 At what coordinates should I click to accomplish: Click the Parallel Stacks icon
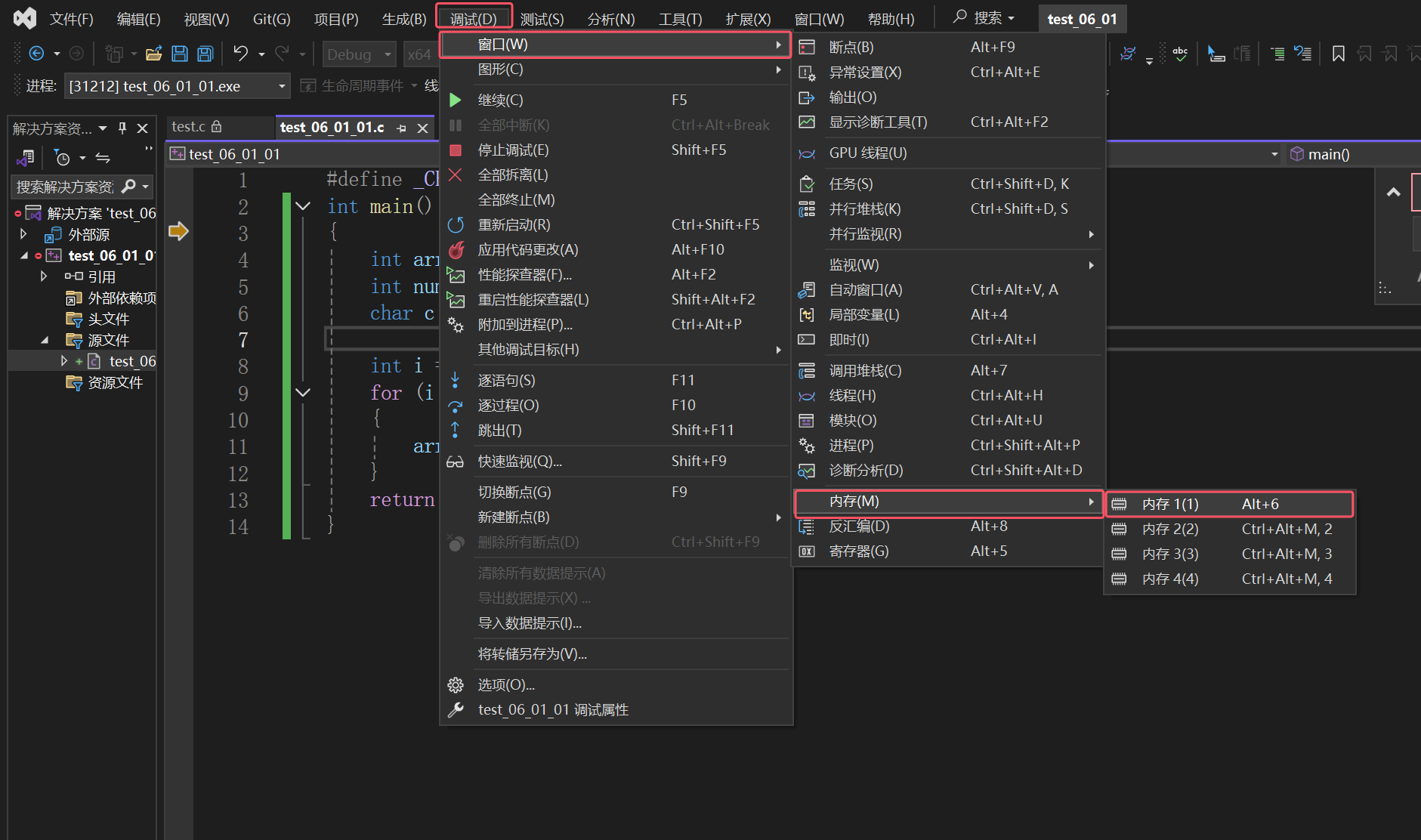(807, 209)
